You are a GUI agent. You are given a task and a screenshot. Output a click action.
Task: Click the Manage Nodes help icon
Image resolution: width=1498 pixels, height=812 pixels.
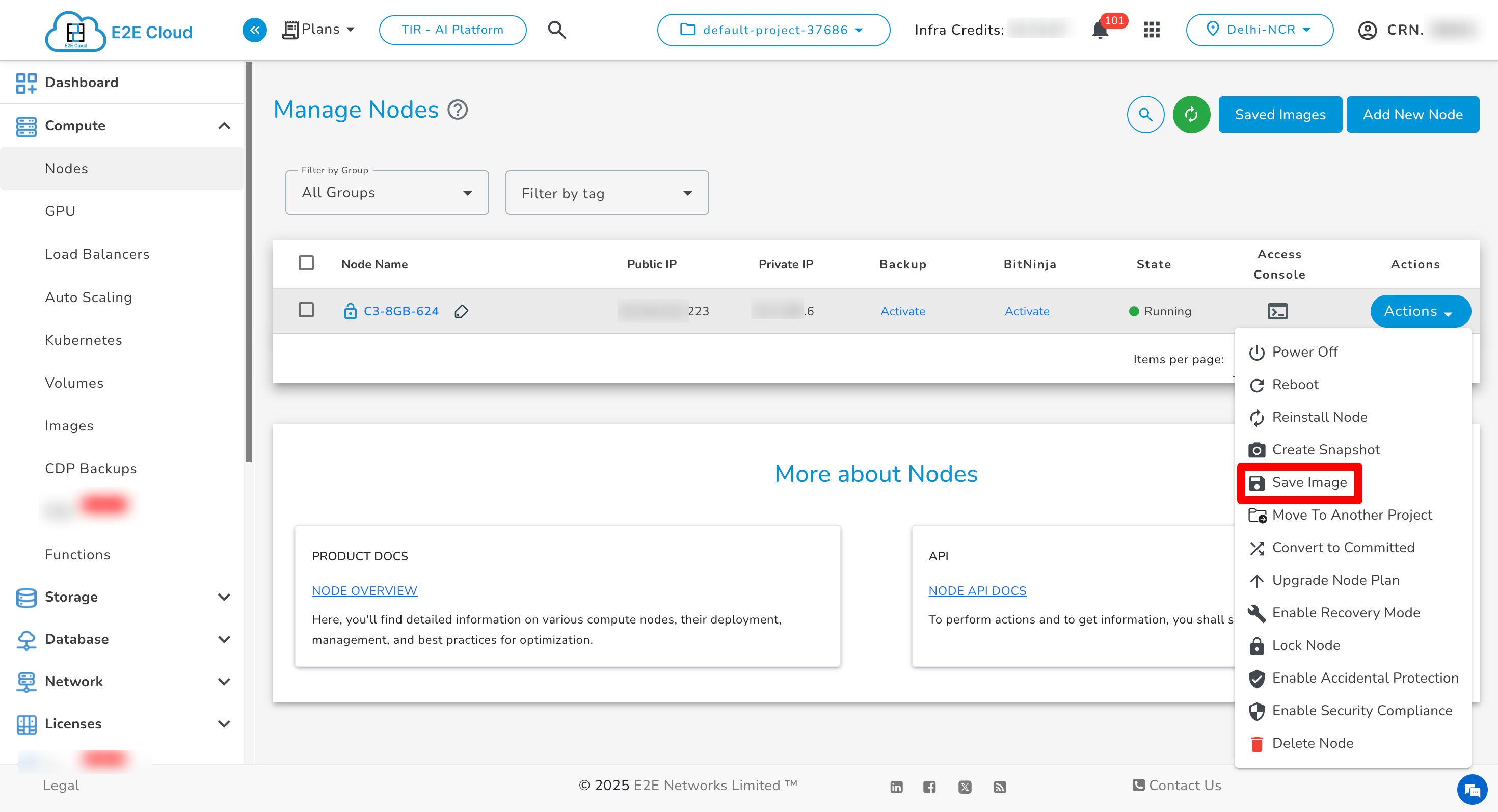(457, 110)
